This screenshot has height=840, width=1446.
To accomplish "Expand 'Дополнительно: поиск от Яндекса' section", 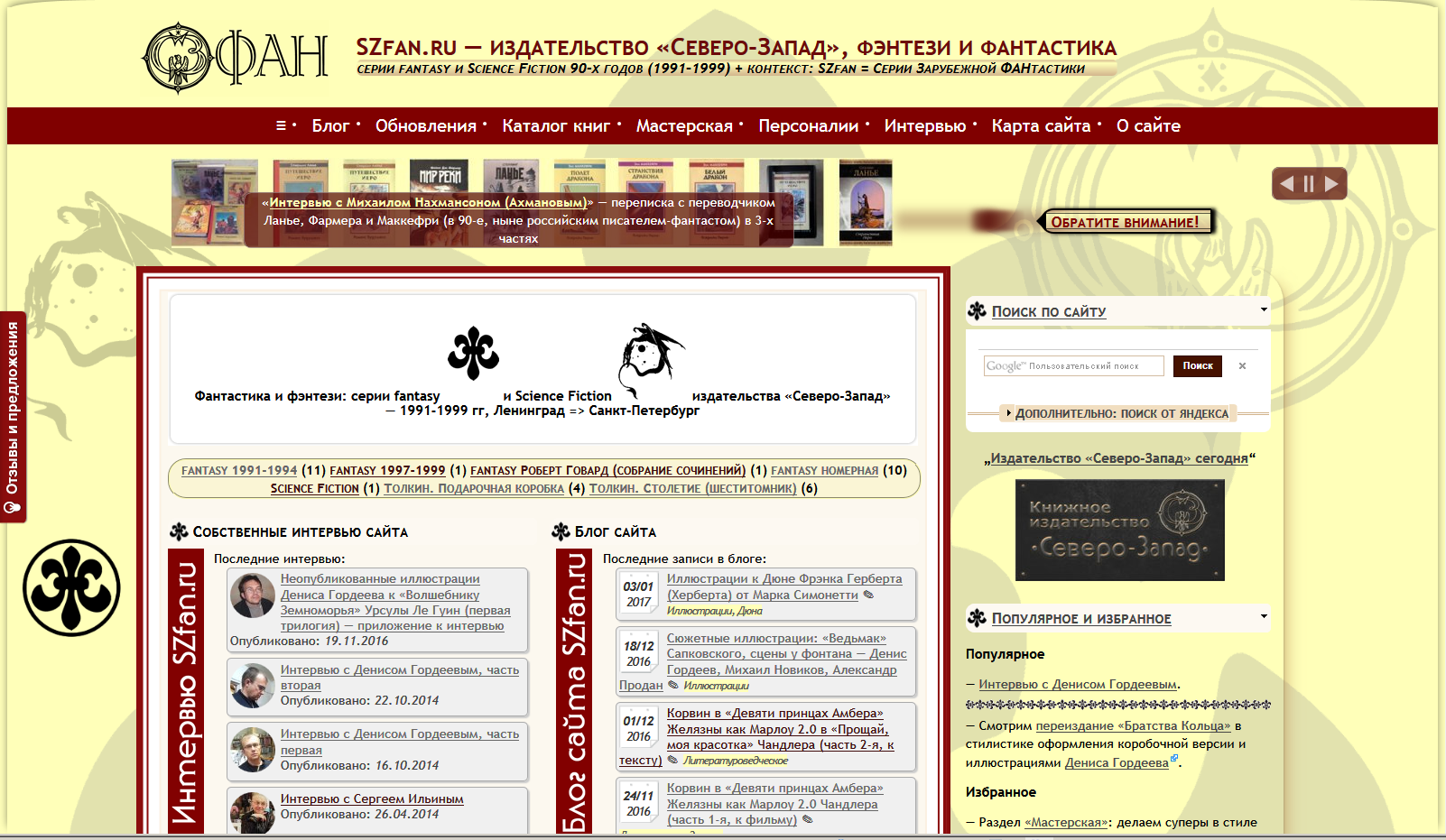I will coord(1117,414).
